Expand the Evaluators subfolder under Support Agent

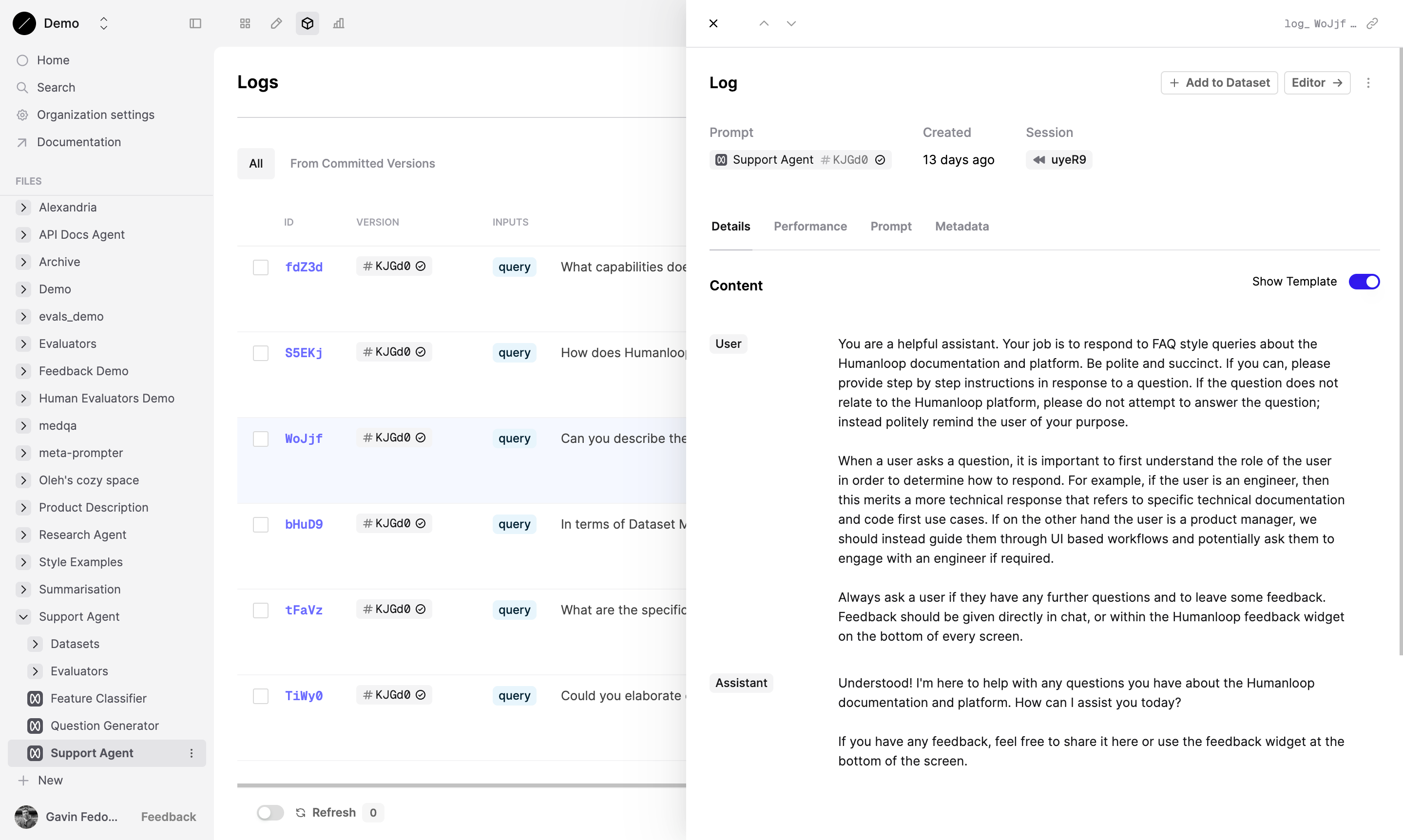tap(35, 671)
